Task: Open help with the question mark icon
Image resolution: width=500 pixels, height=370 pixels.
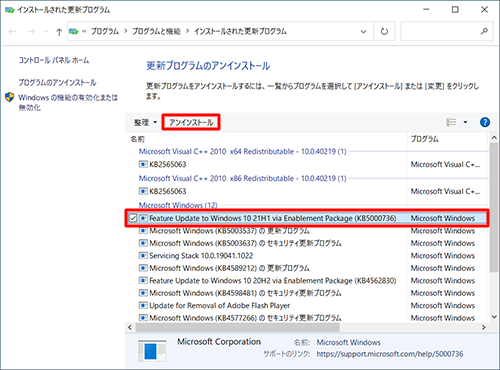Action: 485,122
